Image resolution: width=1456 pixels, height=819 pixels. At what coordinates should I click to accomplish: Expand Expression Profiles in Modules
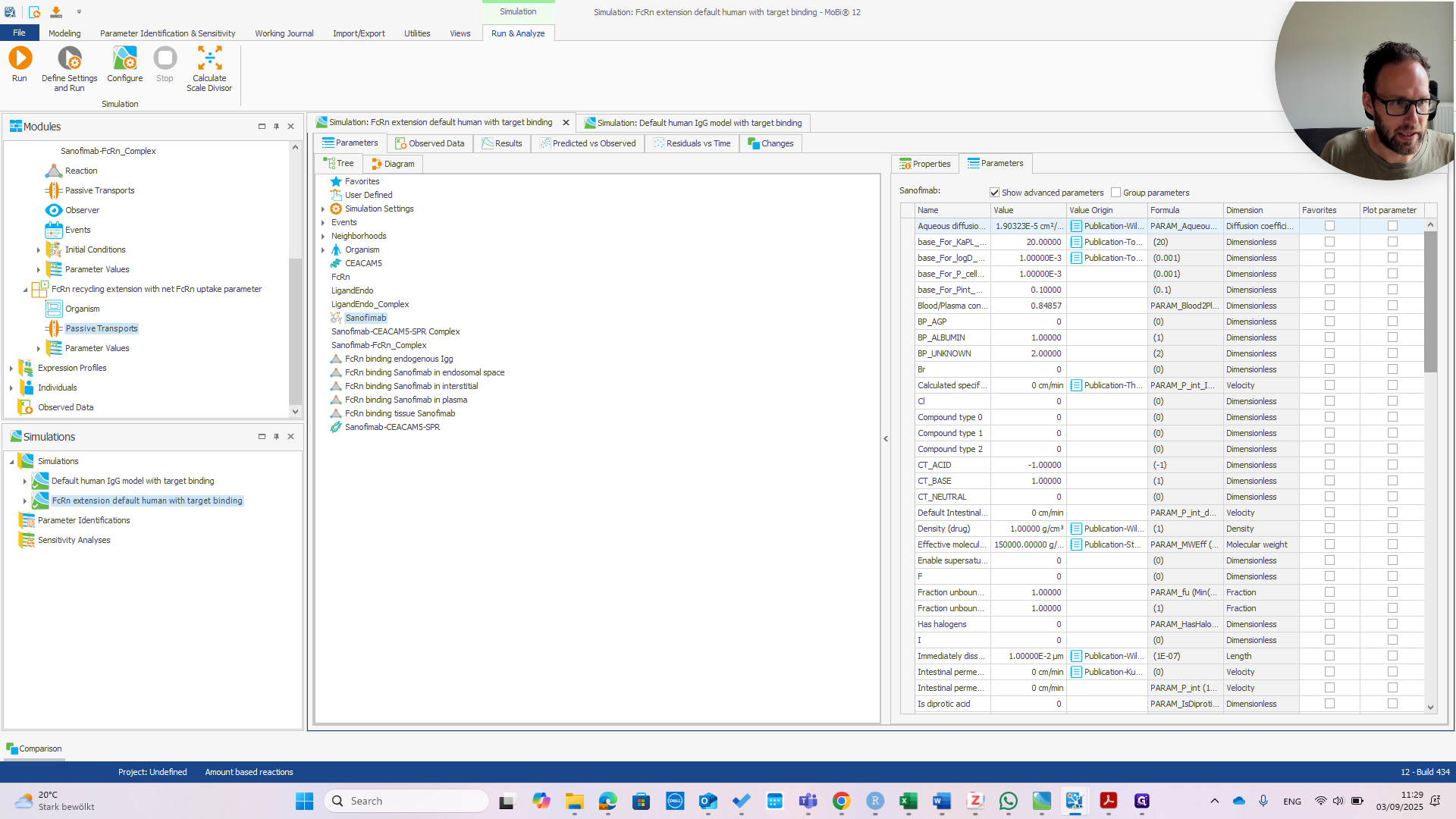click(11, 368)
